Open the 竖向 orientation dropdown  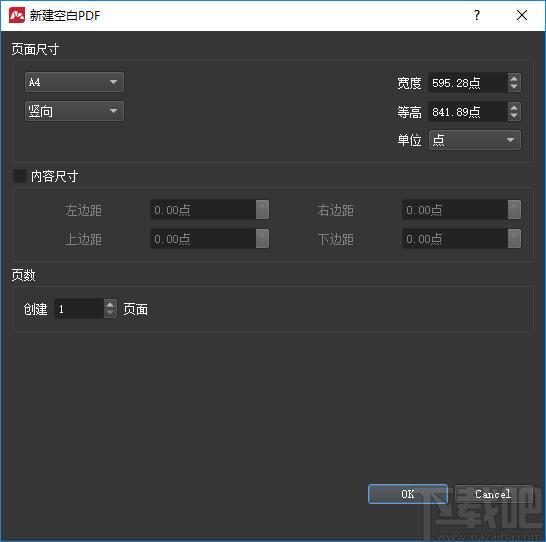[74, 111]
